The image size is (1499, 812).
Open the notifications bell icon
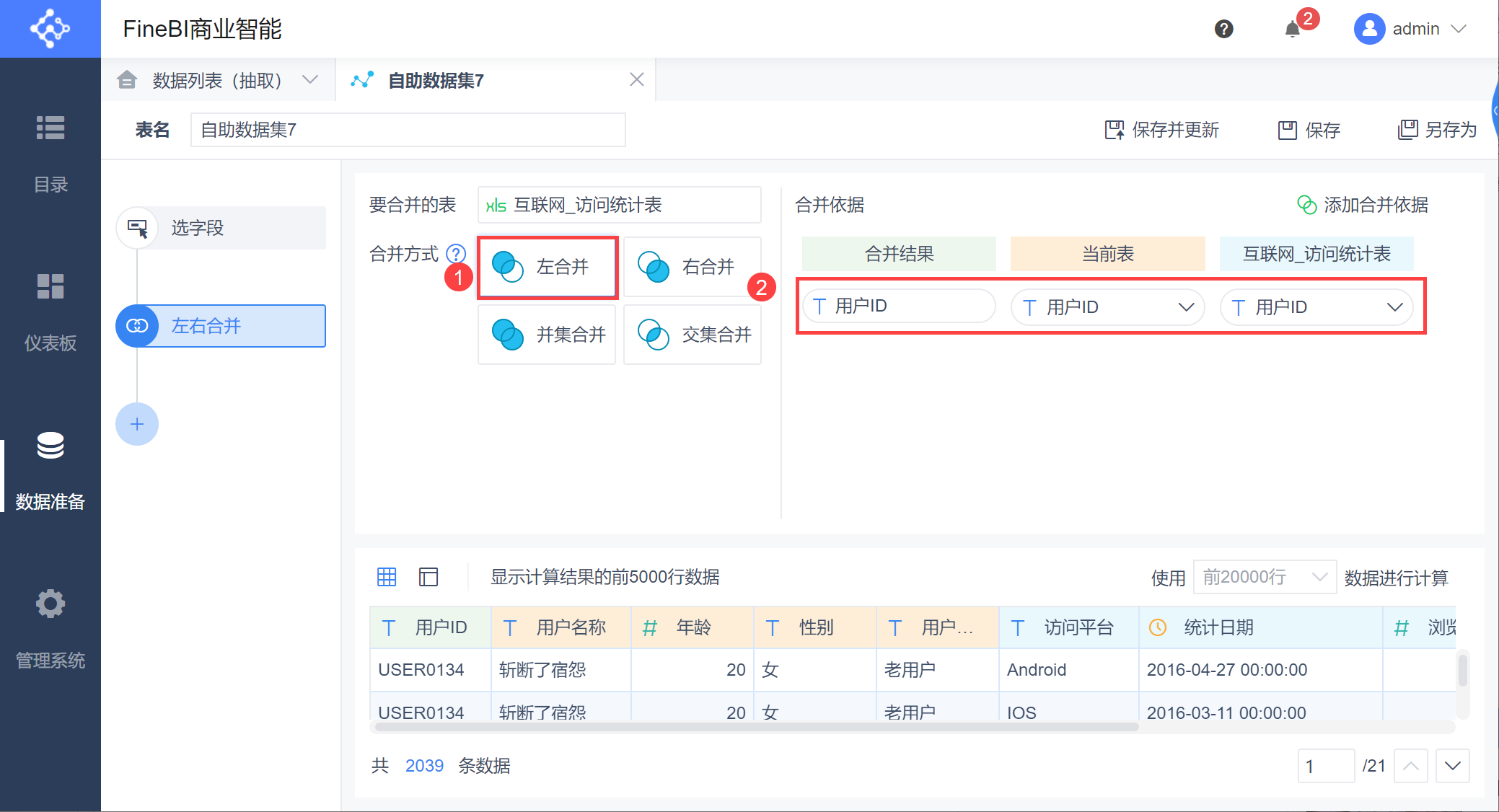pyautogui.click(x=1292, y=29)
